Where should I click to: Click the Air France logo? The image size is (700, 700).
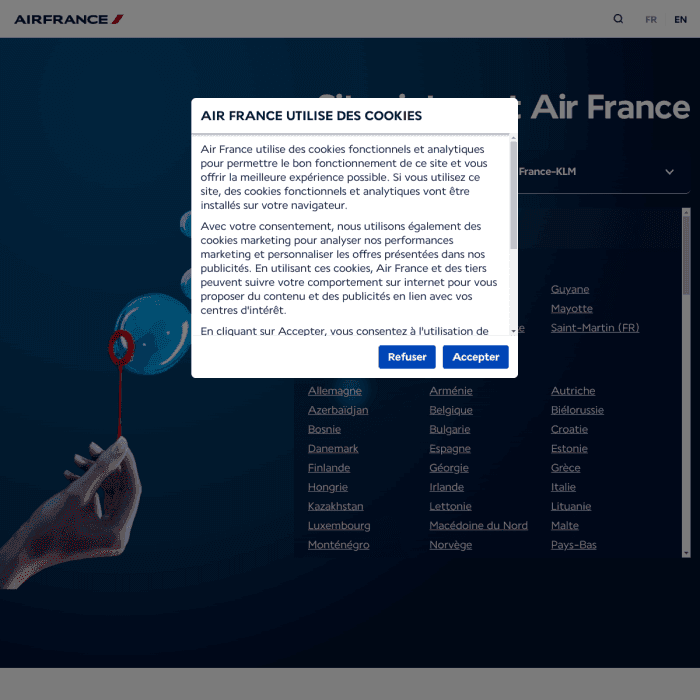point(69,19)
